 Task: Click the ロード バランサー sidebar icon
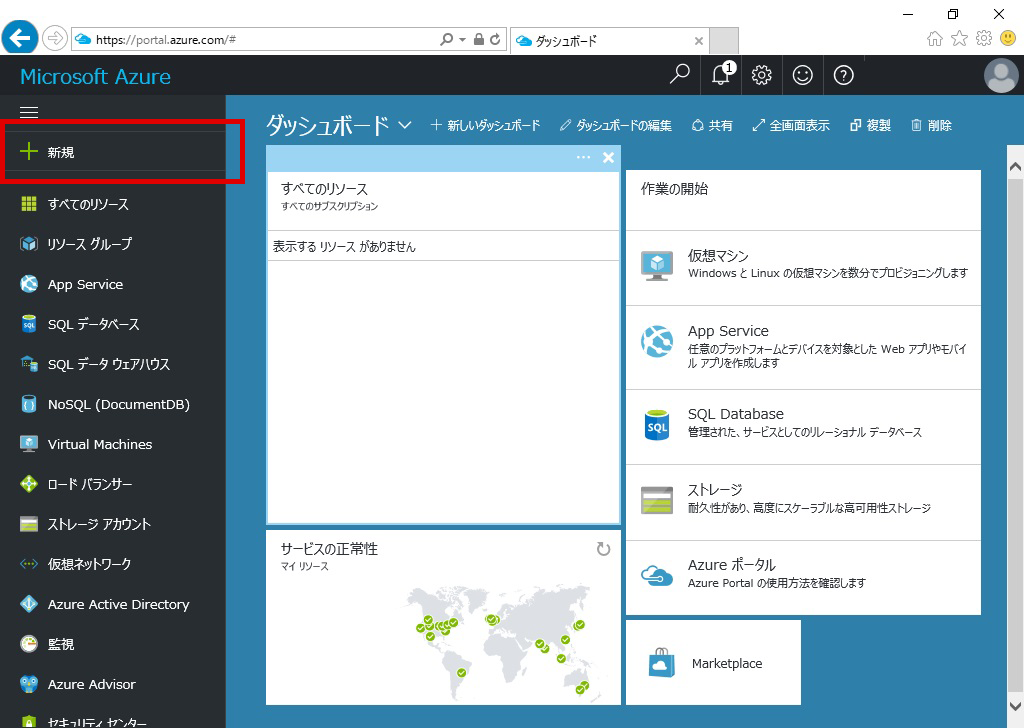[x=29, y=484]
